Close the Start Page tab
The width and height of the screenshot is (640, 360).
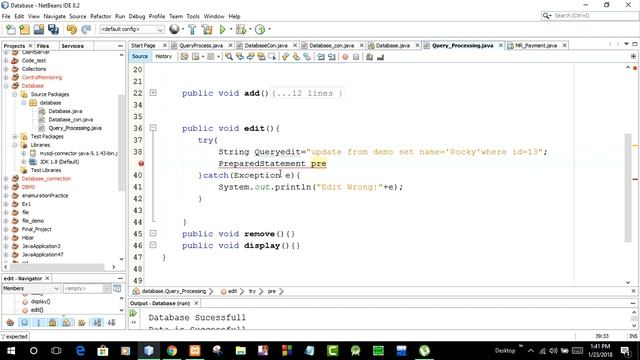(x=165, y=45)
